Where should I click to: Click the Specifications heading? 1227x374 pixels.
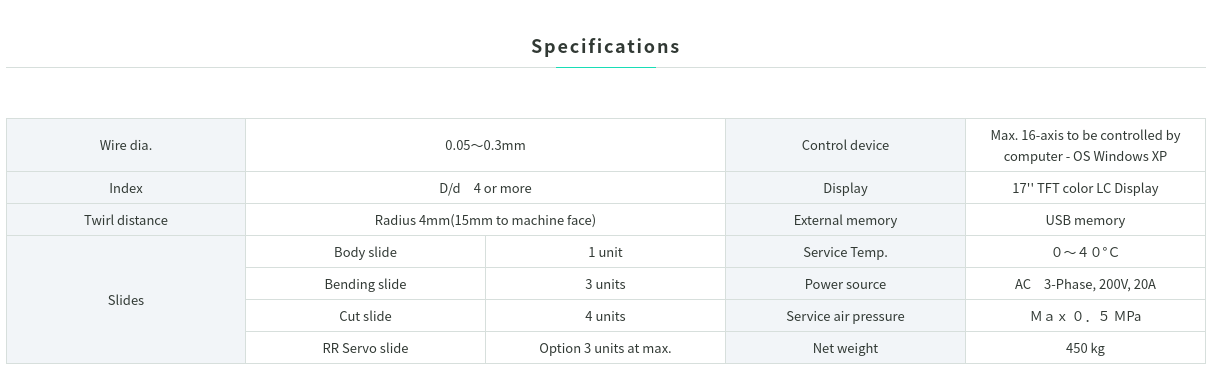pos(605,46)
